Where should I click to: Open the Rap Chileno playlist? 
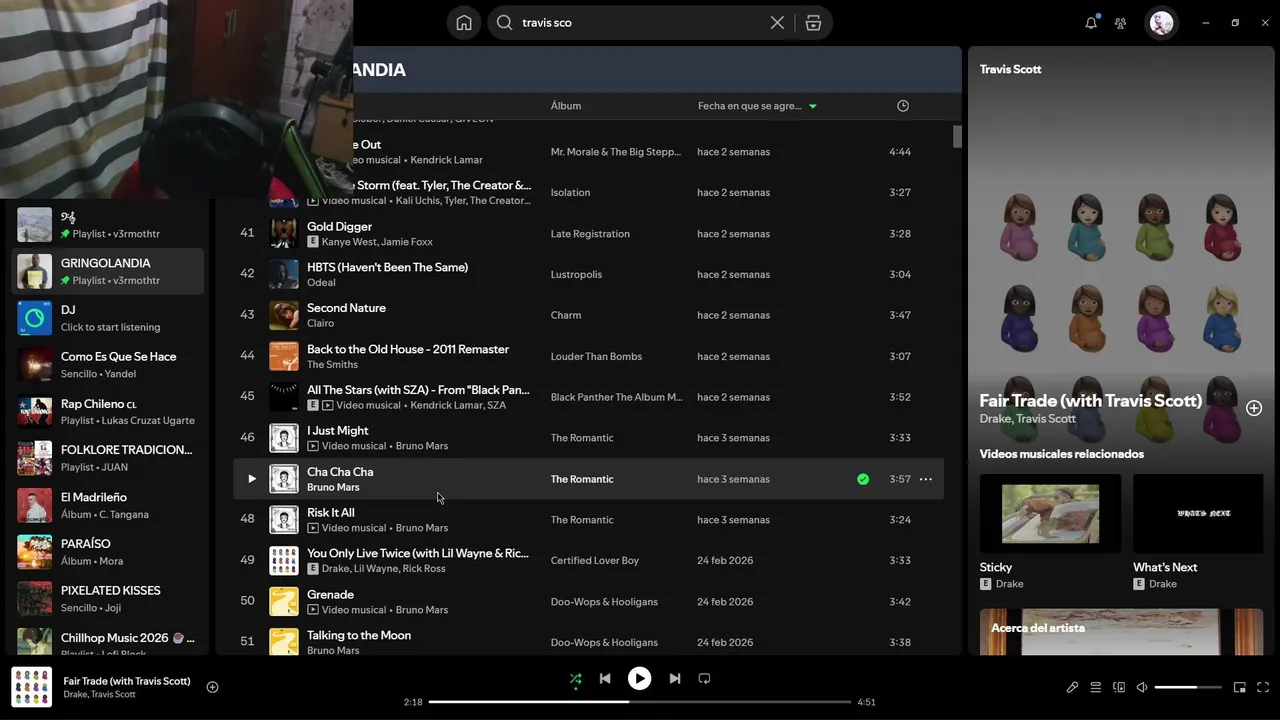[x=108, y=411]
